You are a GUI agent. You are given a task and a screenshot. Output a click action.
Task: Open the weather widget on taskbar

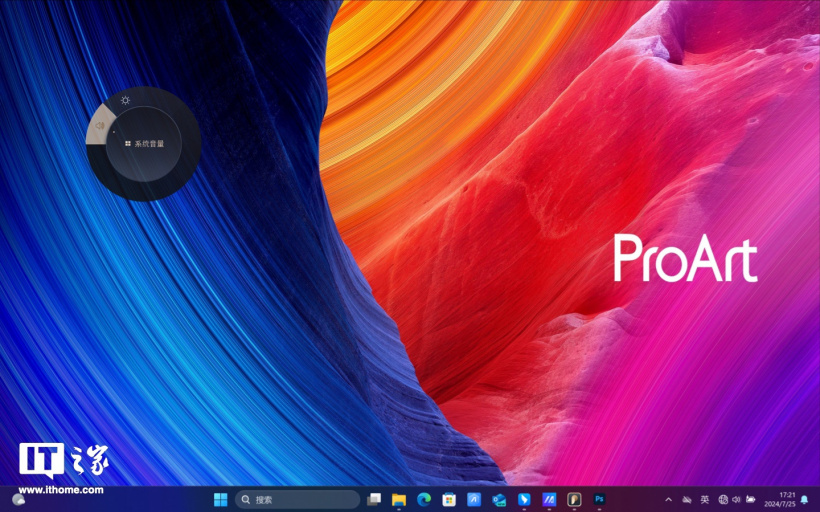point(18,499)
